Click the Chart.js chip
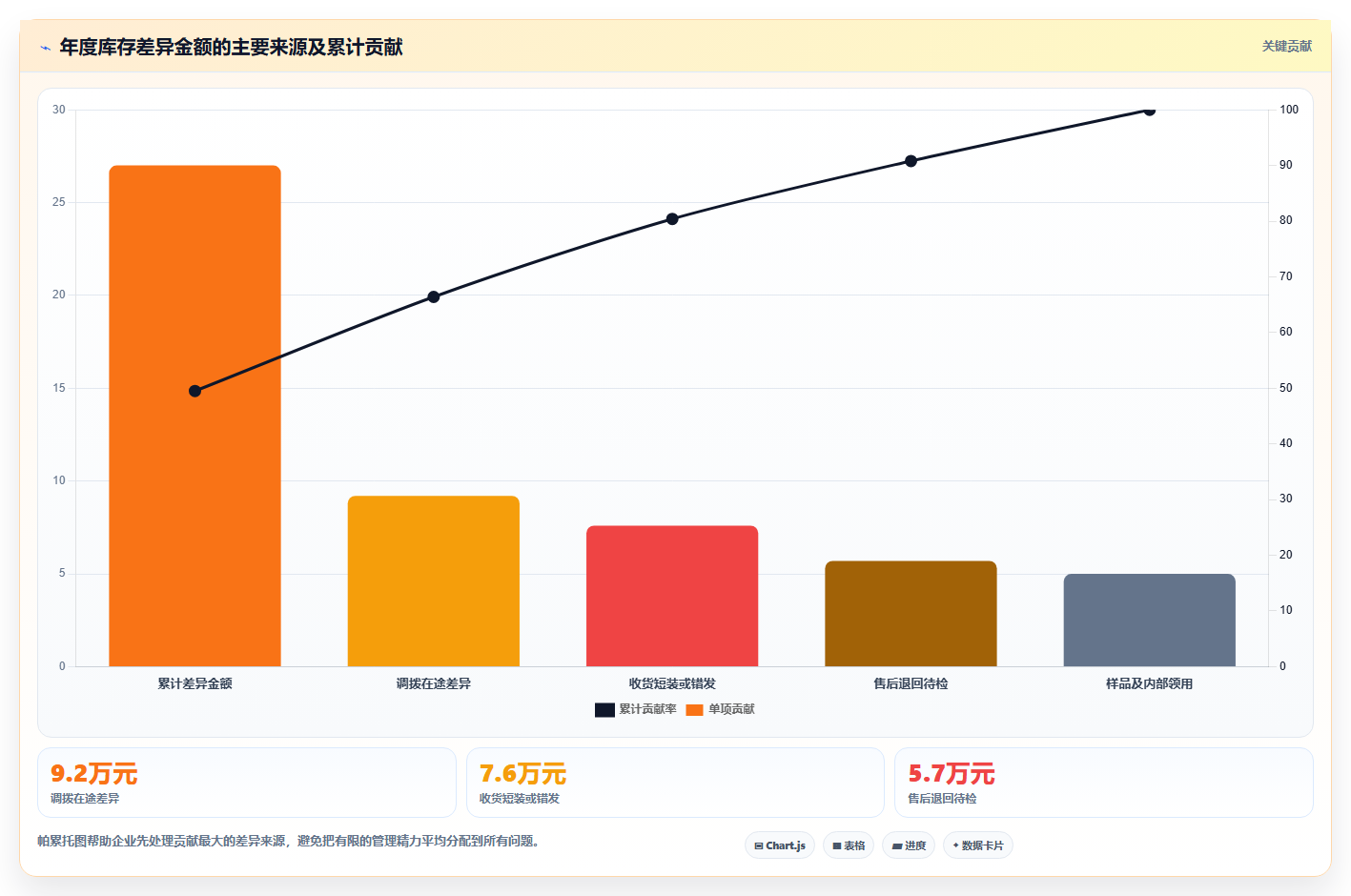1351x896 pixels. coord(780,845)
